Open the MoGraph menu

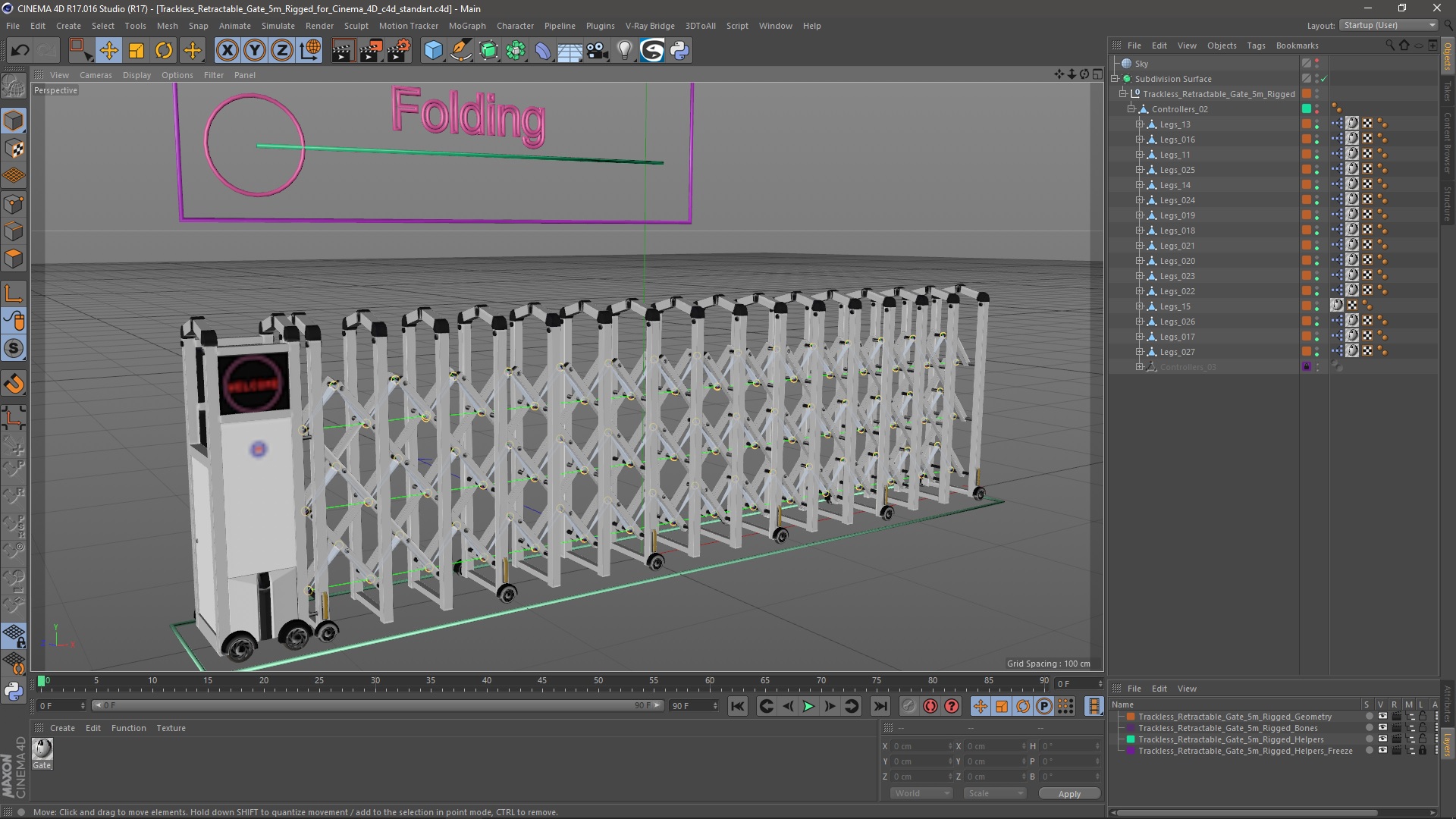(x=466, y=26)
